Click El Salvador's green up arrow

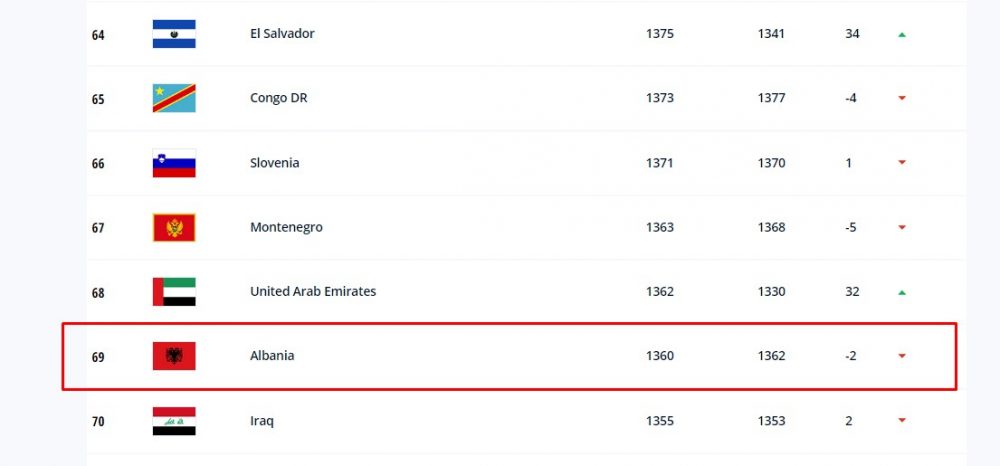pyautogui.click(x=902, y=34)
